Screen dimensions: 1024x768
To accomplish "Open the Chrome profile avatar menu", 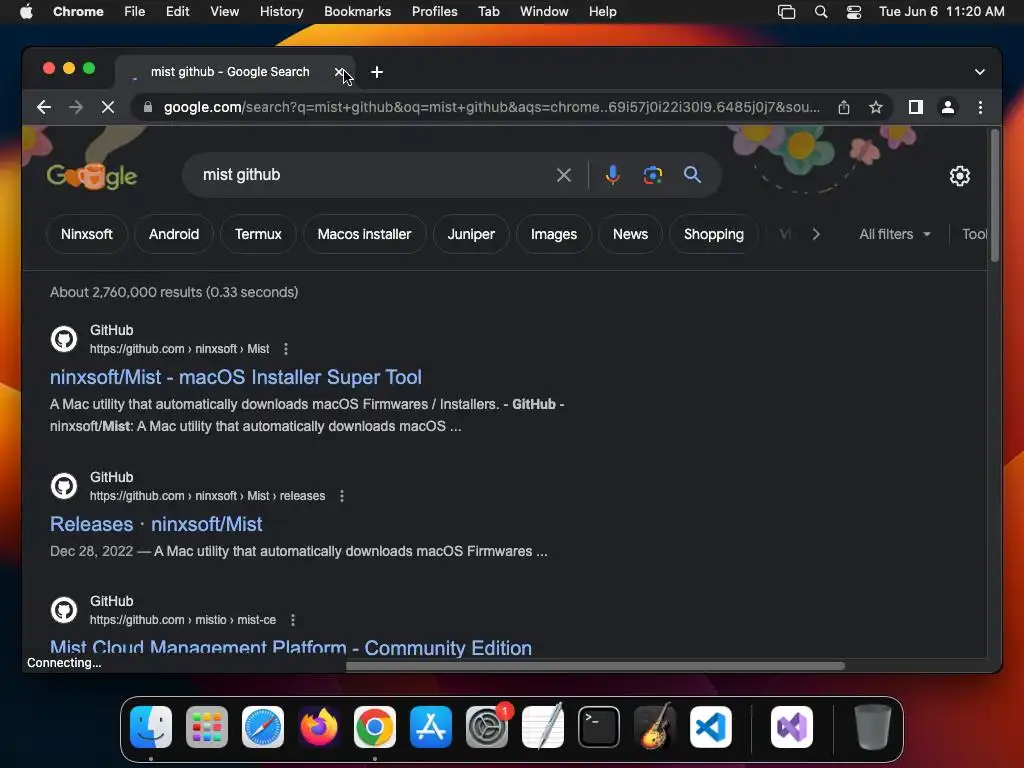I will pyautogui.click(x=948, y=107).
